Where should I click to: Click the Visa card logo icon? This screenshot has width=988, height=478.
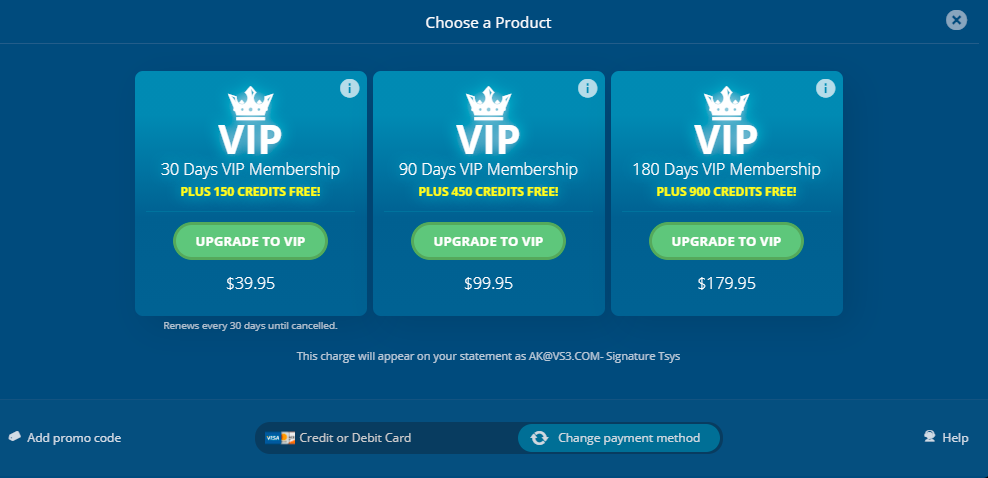tap(272, 438)
